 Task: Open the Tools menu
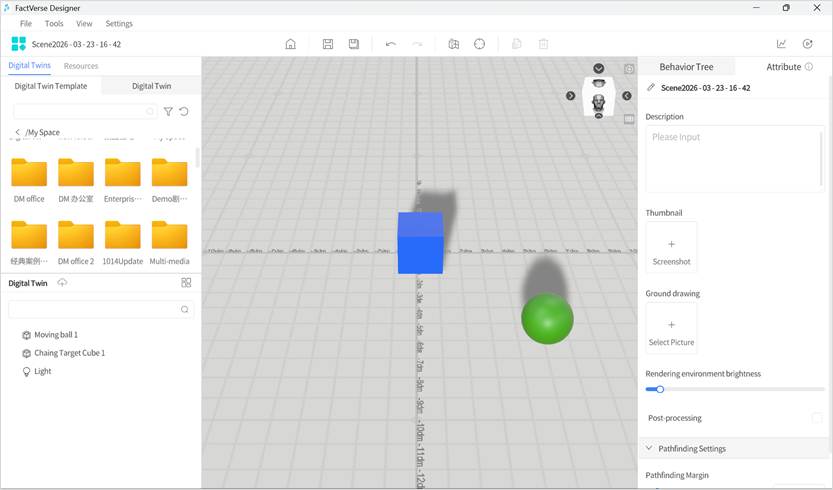[54, 23]
